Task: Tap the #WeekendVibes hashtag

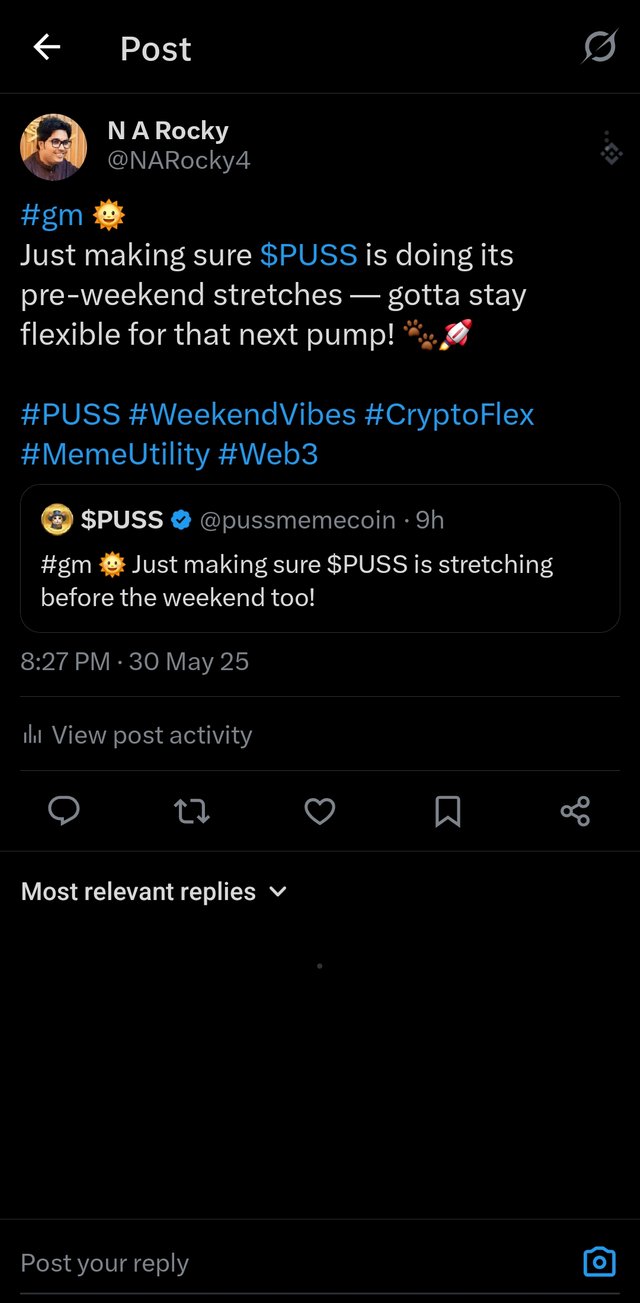Action: coord(242,414)
